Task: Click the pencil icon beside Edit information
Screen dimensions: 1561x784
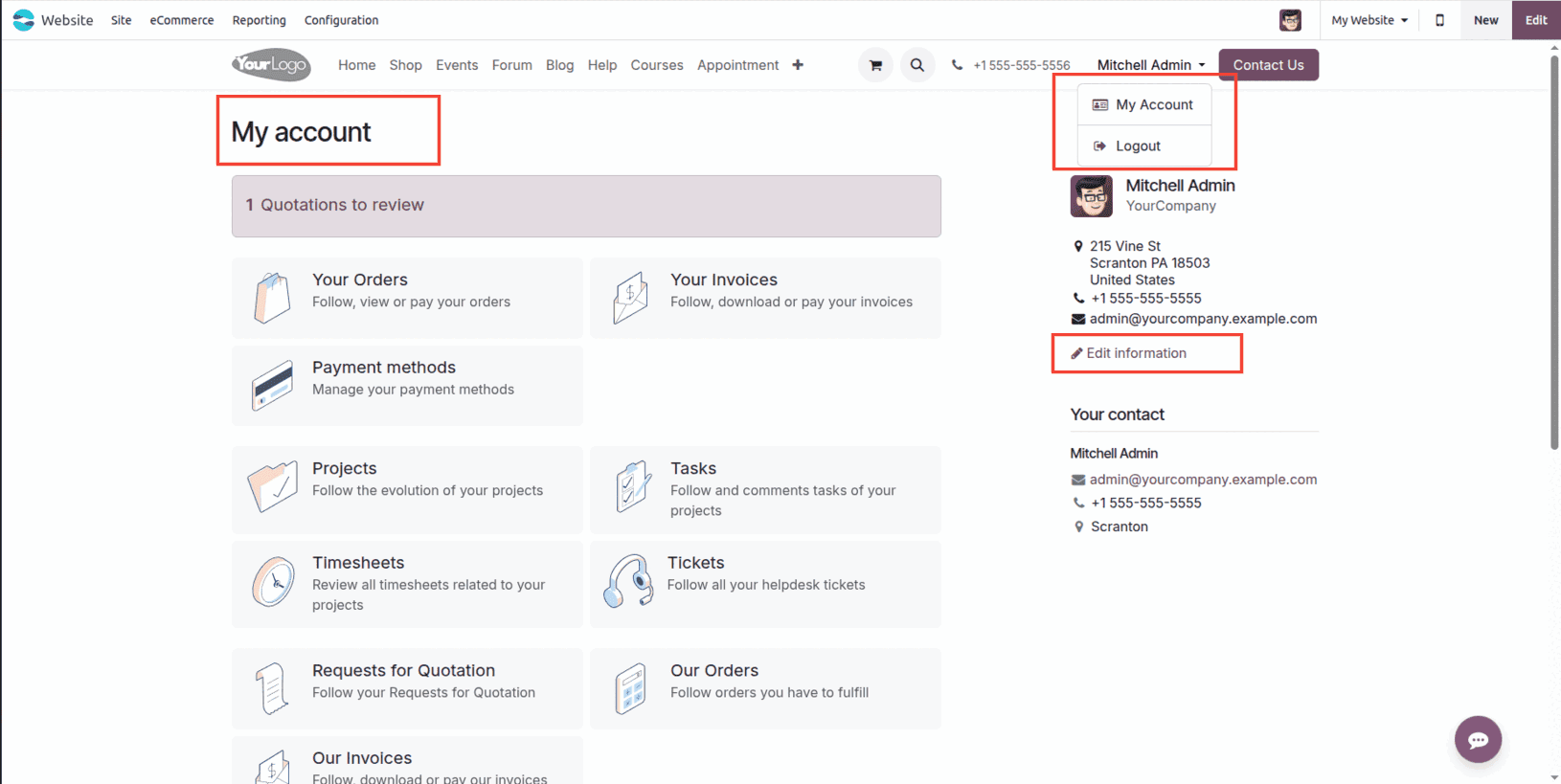Action: click(x=1076, y=353)
